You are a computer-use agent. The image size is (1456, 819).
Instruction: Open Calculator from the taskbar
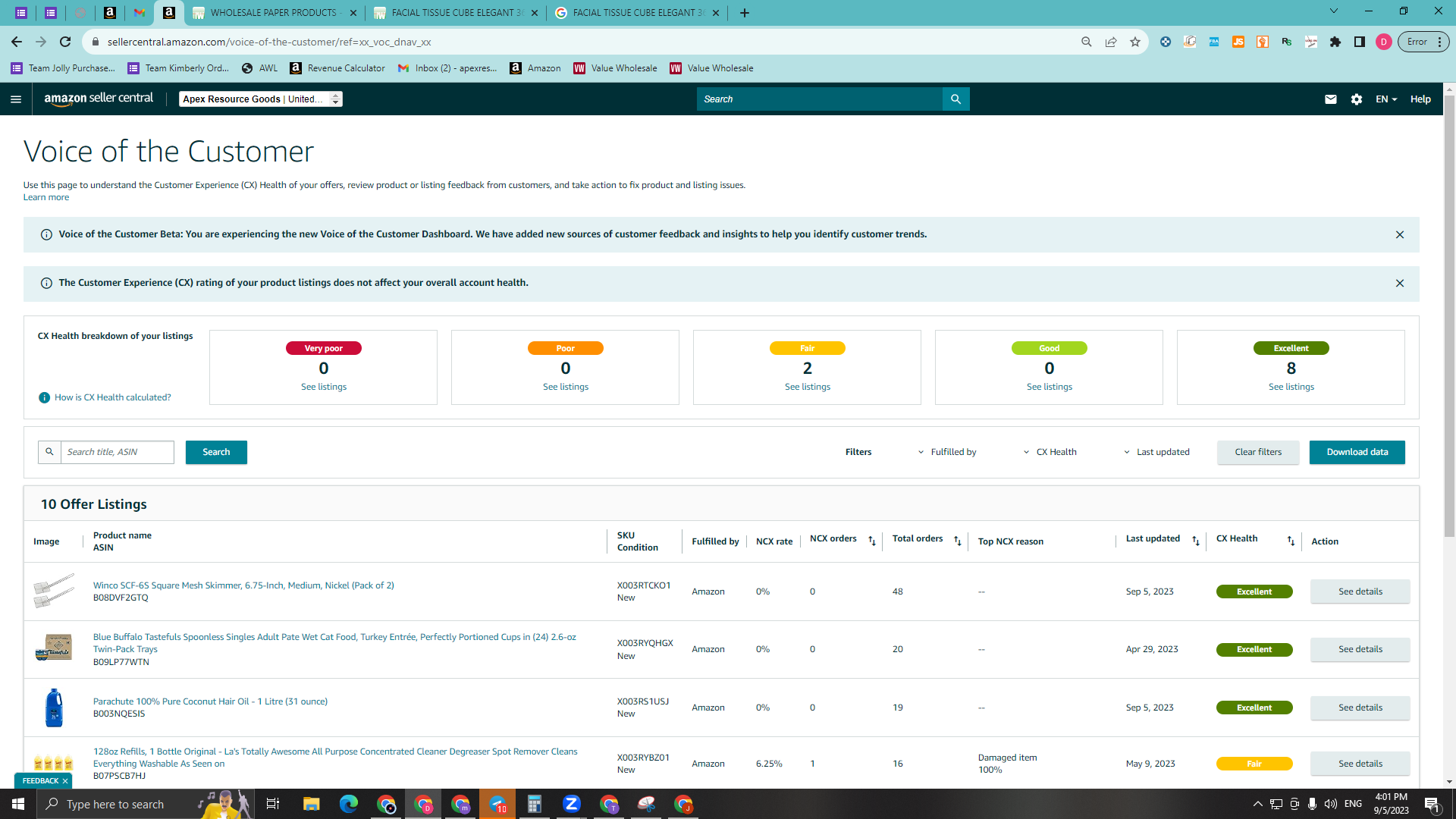coord(535,804)
